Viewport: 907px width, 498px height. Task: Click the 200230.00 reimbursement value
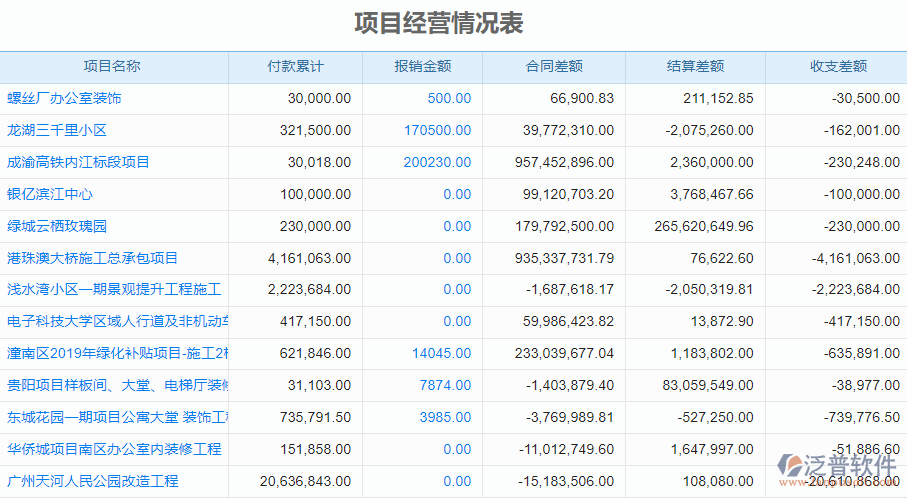[x=437, y=162]
